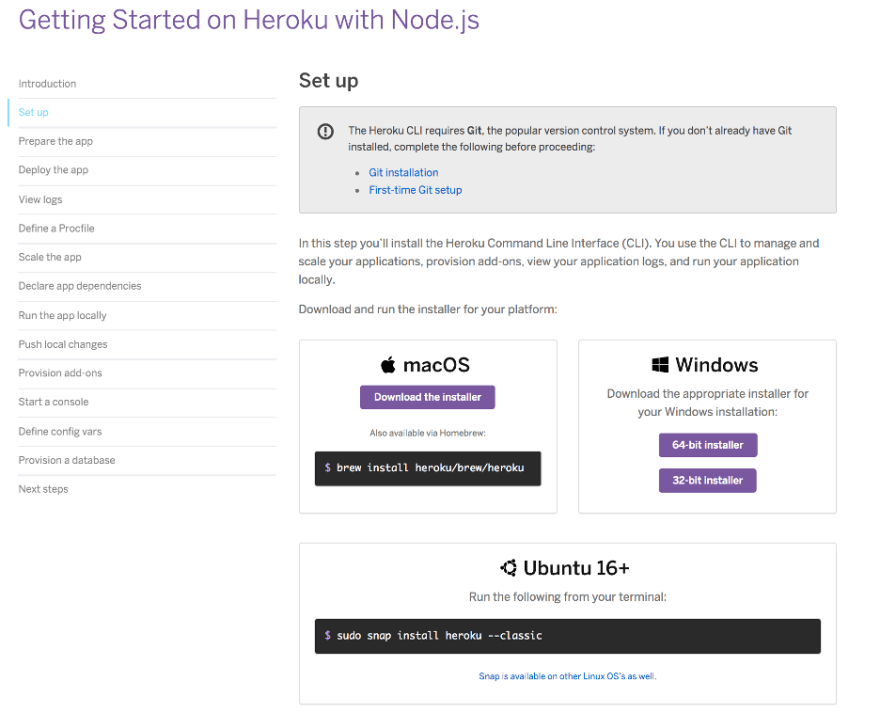Open the Git installation link
This screenshot has height=713, width=880.
point(404,172)
